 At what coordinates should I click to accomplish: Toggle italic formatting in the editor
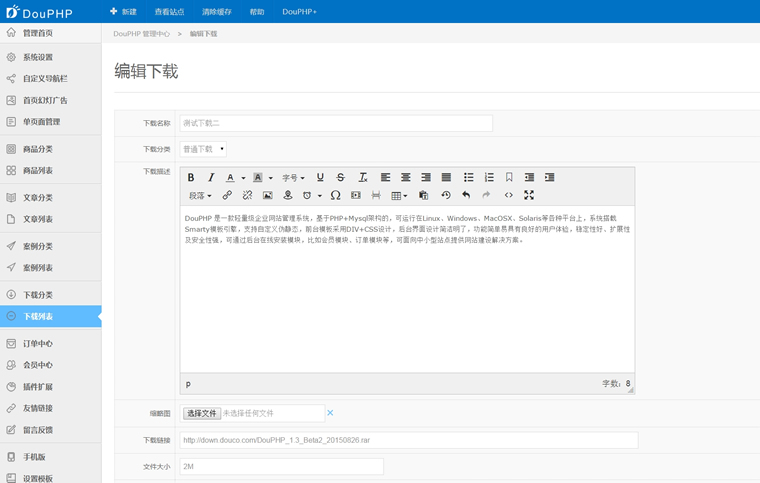pyautogui.click(x=211, y=177)
